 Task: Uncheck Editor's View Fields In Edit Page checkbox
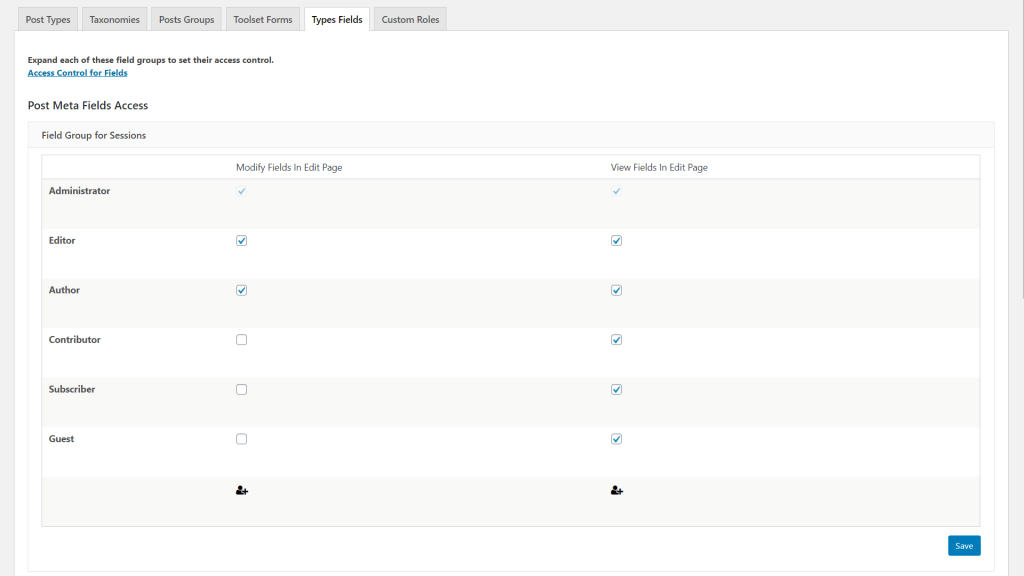point(616,240)
